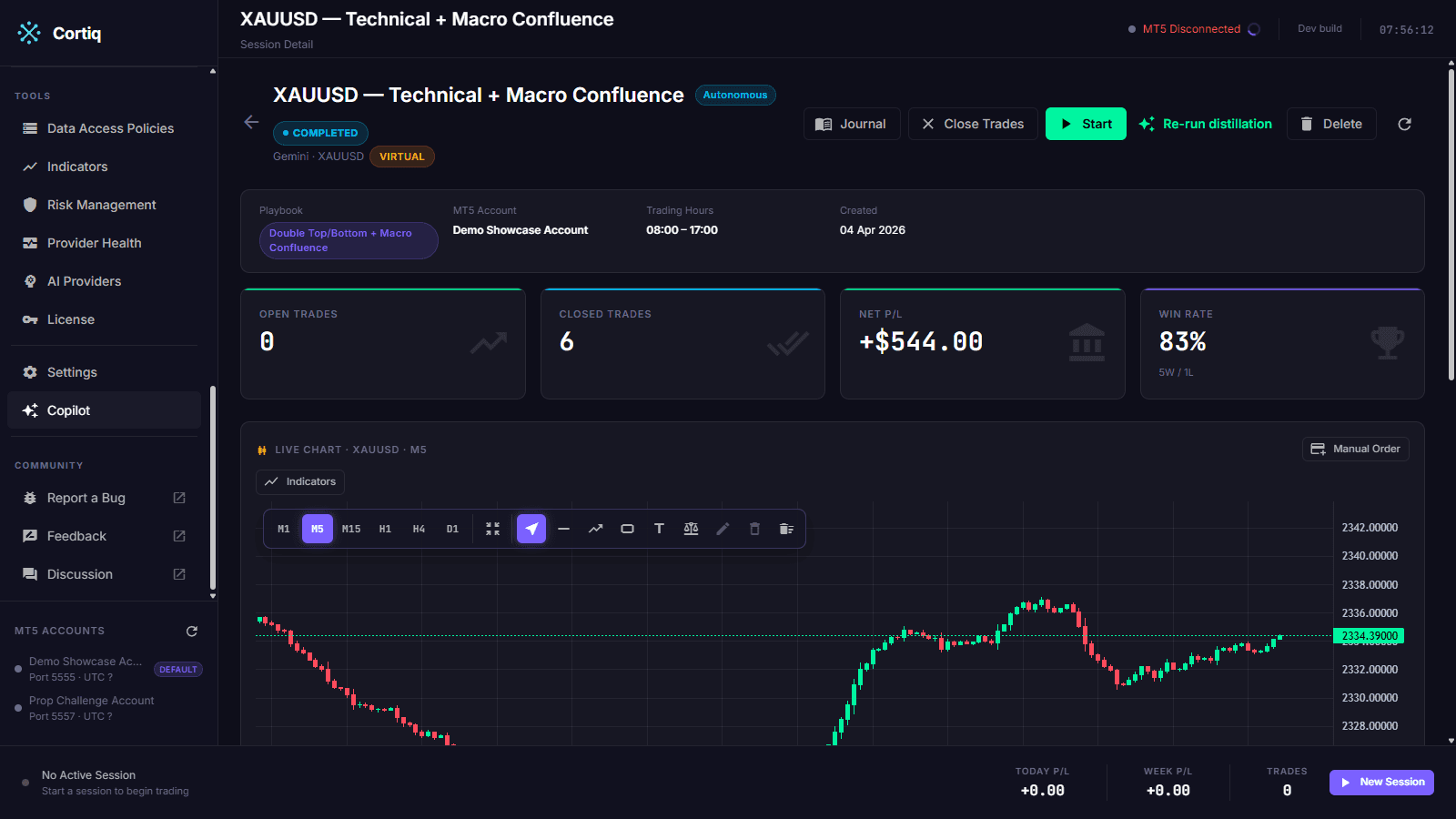Viewport: 1456px width, 819px height.
Task: Click the clock time display 07:56:12
Action: [x=1406, y=30]
